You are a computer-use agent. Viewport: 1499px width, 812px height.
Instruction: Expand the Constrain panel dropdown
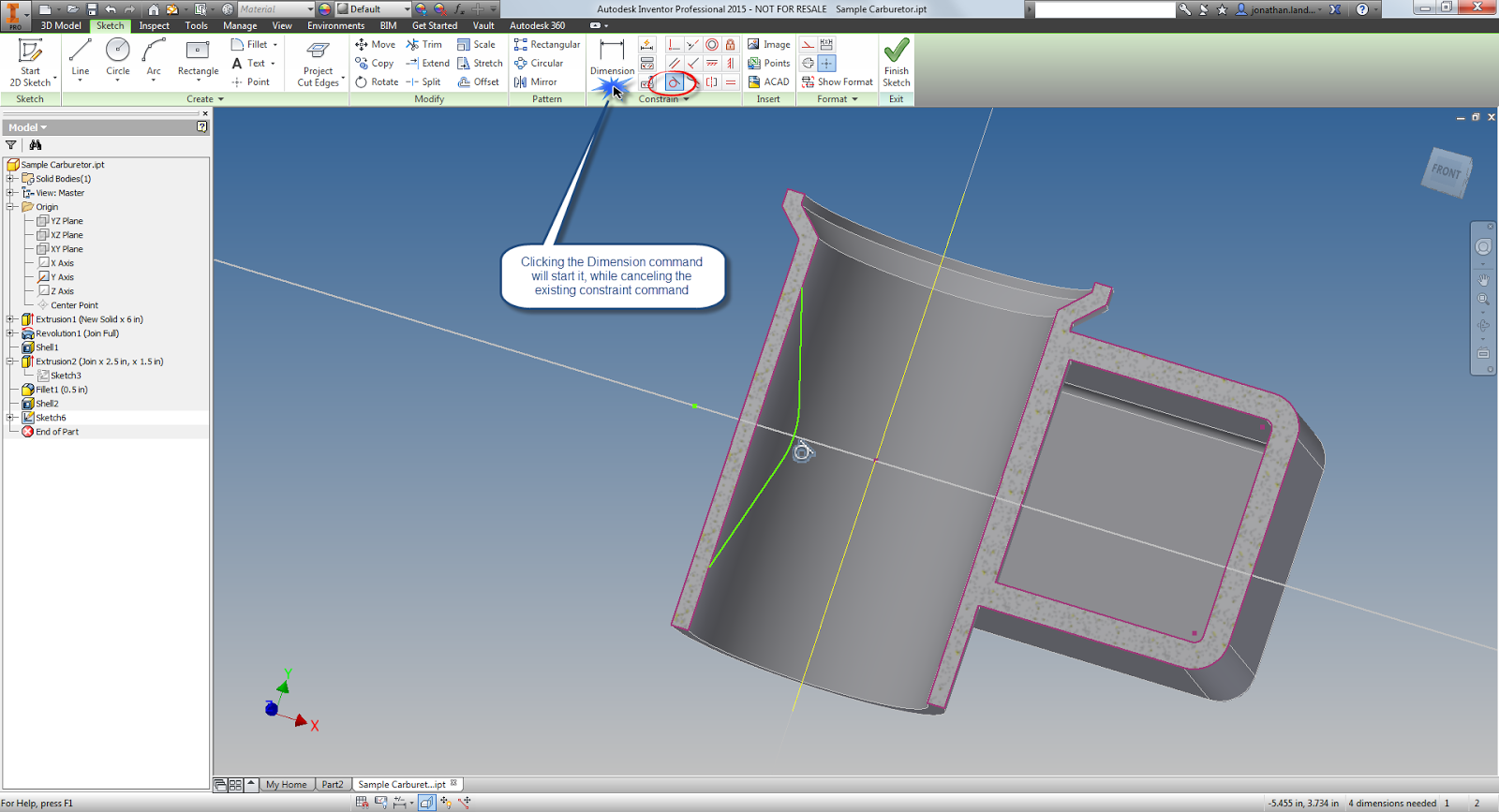[664, 99]
